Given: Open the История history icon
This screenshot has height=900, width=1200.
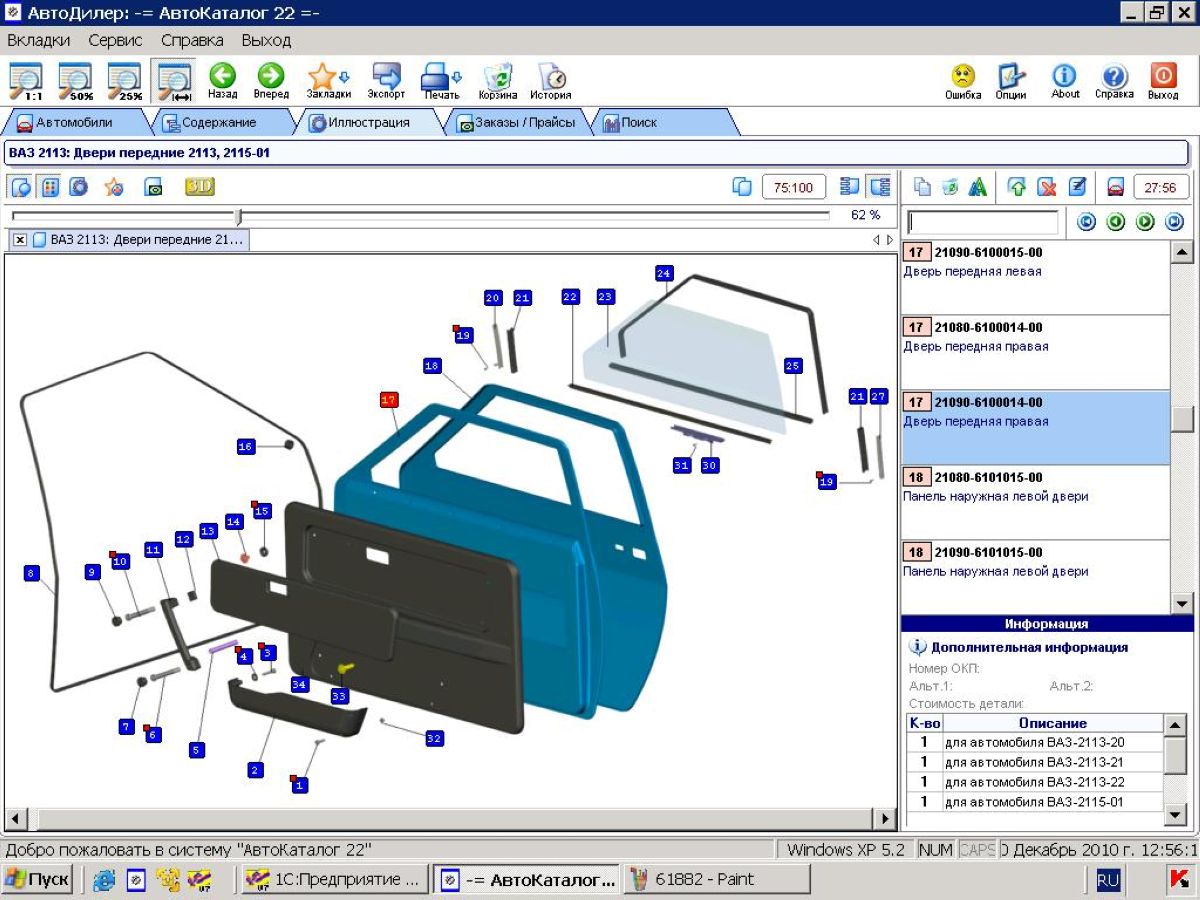Looking at the screenshot, I should (x=551, y=81).
